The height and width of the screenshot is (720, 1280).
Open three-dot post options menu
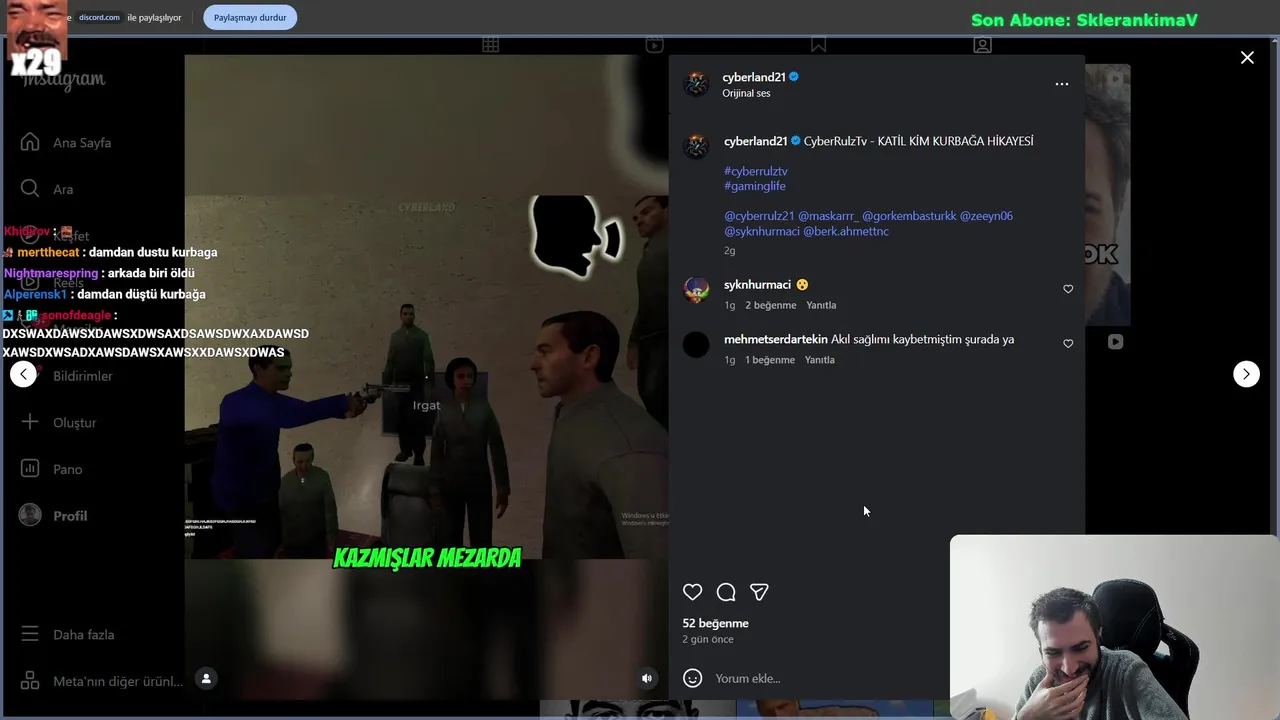click(x=1062, y=84)
